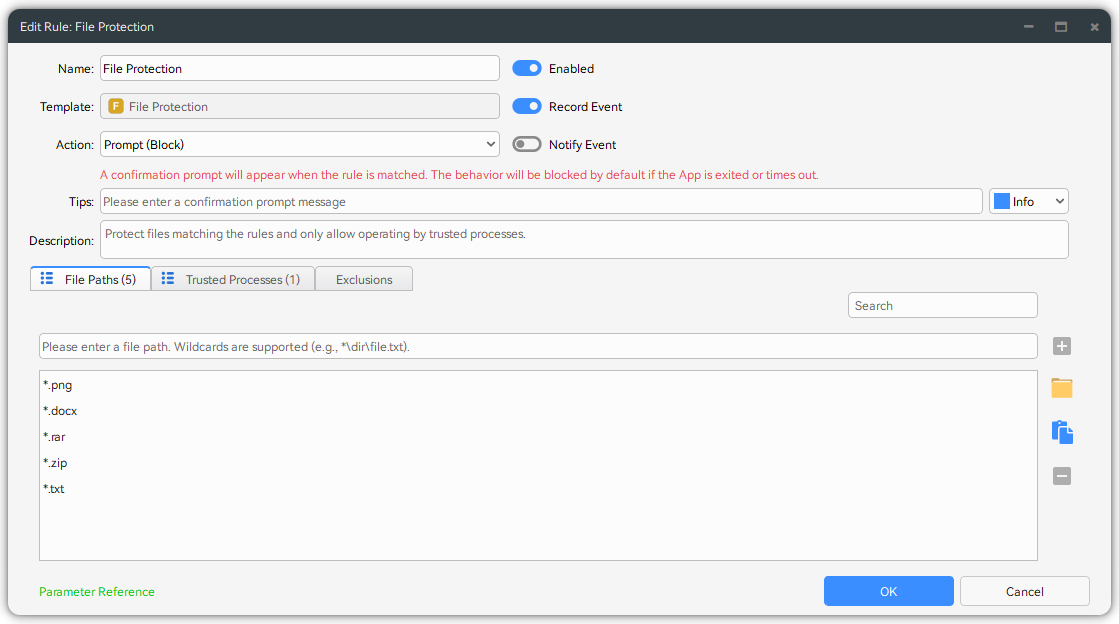Open the Parameter Reference link
The width and height of the screenshot is (1119, 624).
pos(97,592)
